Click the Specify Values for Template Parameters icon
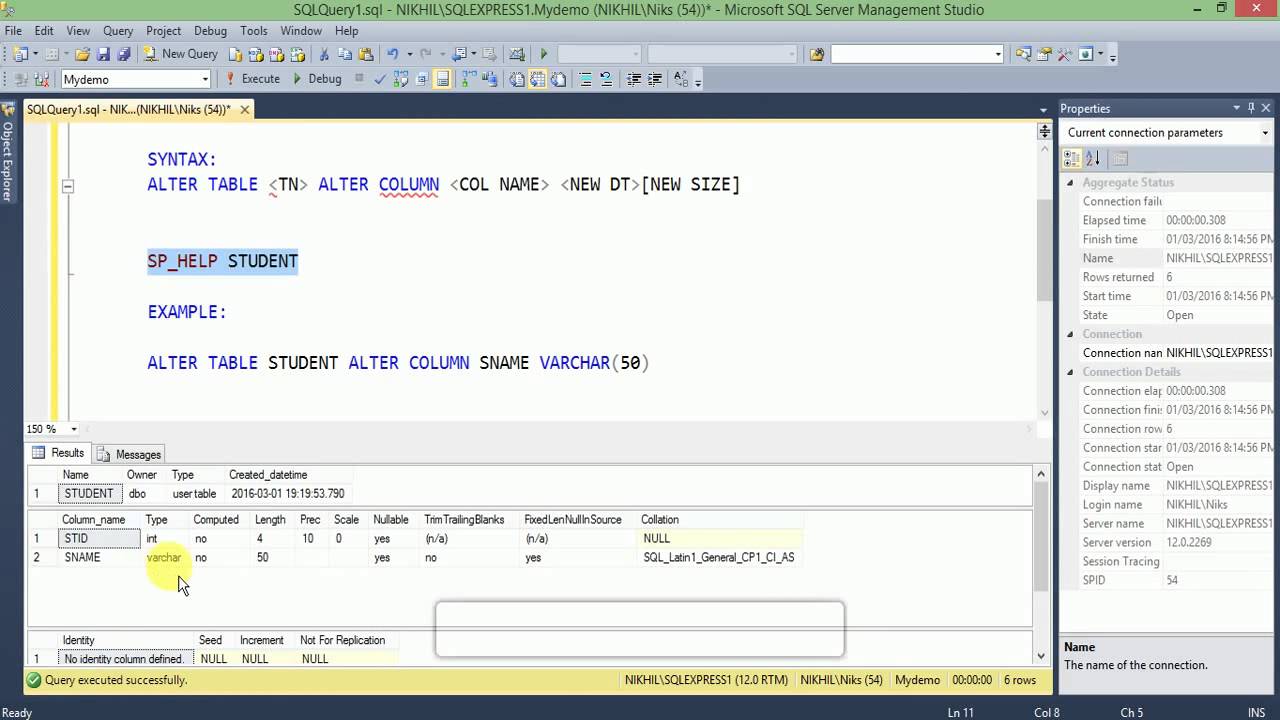The width and height of the screenshot is (1280, 720). pos(681,79)
